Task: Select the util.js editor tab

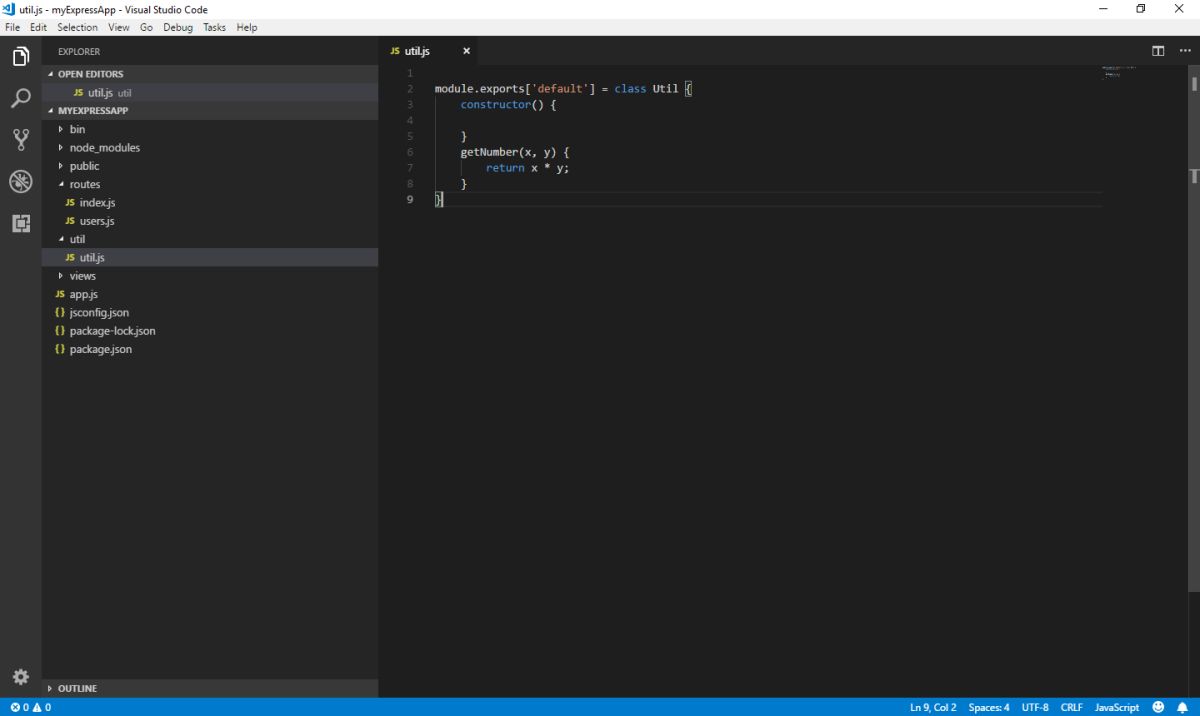Action: pyautogui.click(x=430, y=51)
